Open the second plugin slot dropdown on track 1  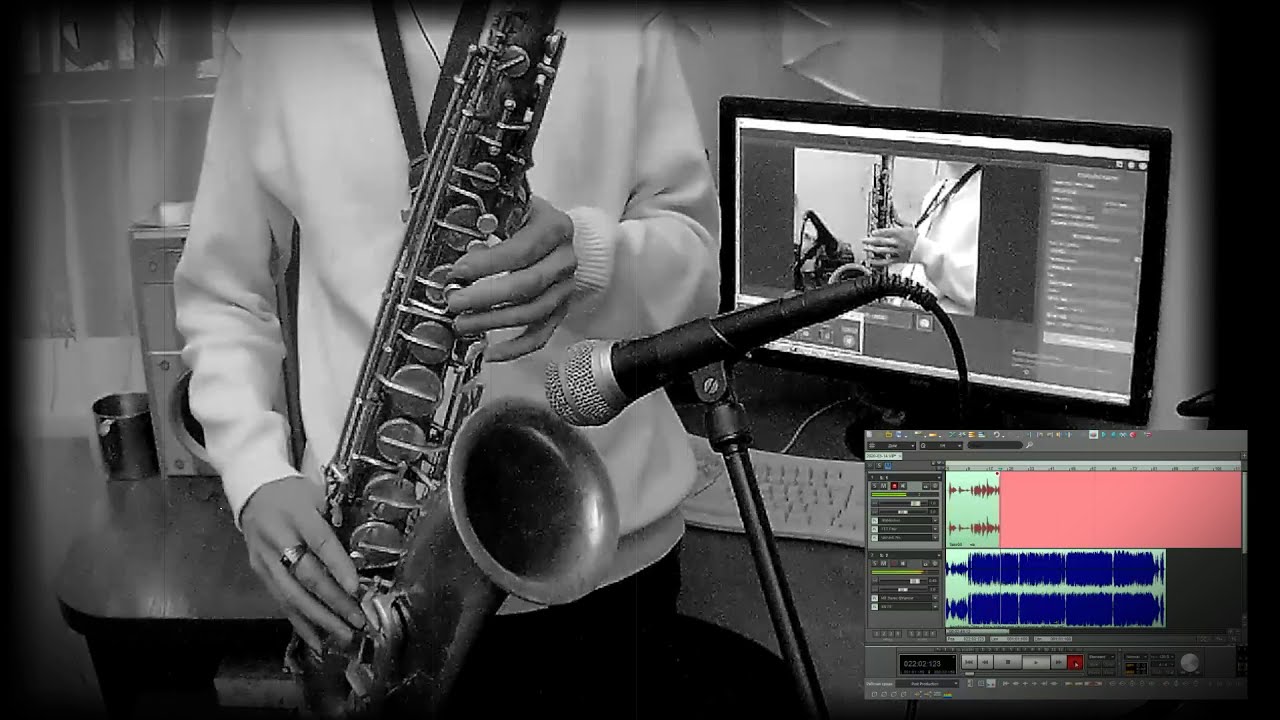point(935,529)
